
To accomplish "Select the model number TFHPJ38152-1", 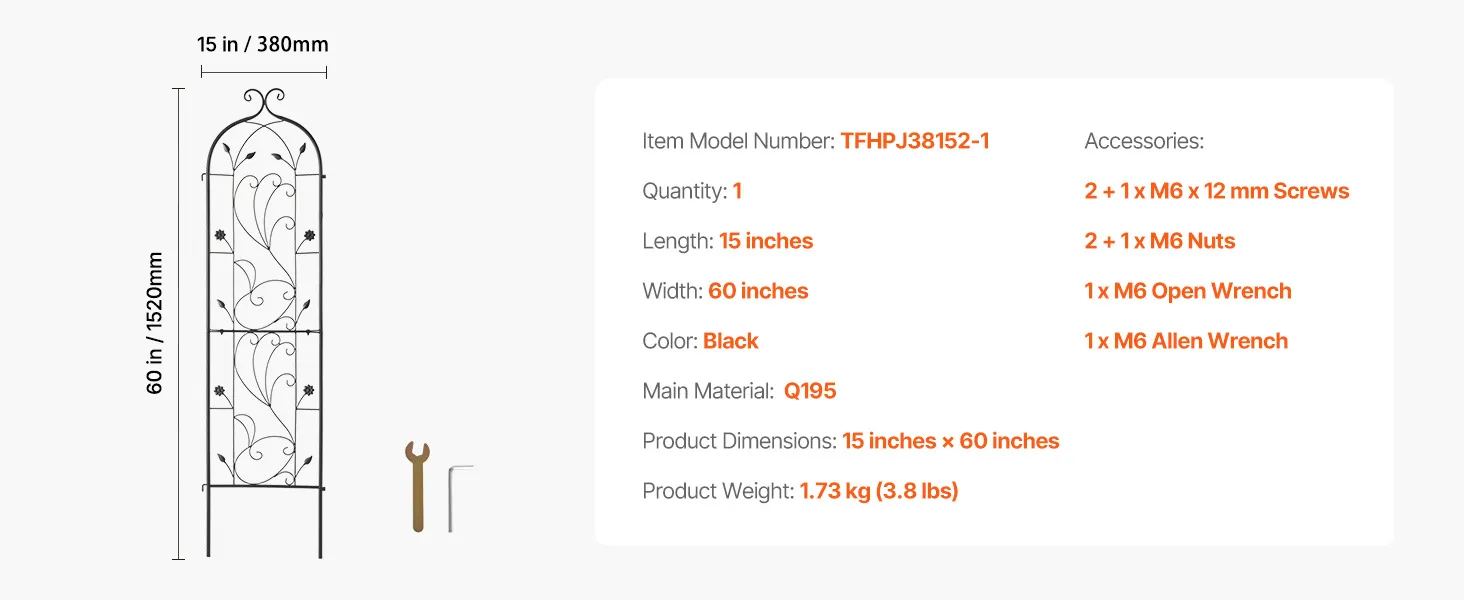I will (x=914, y=141).
